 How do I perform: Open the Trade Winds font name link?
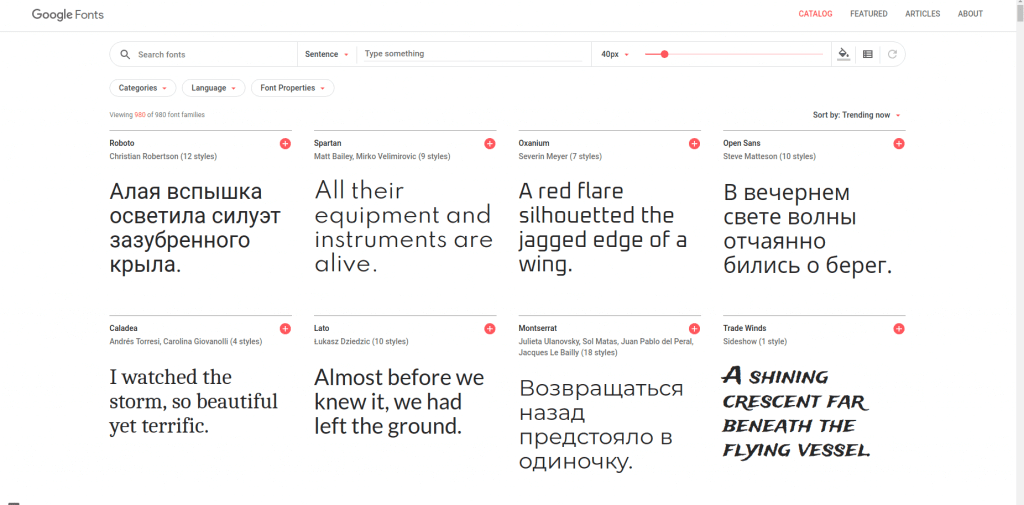coord(744,328)
